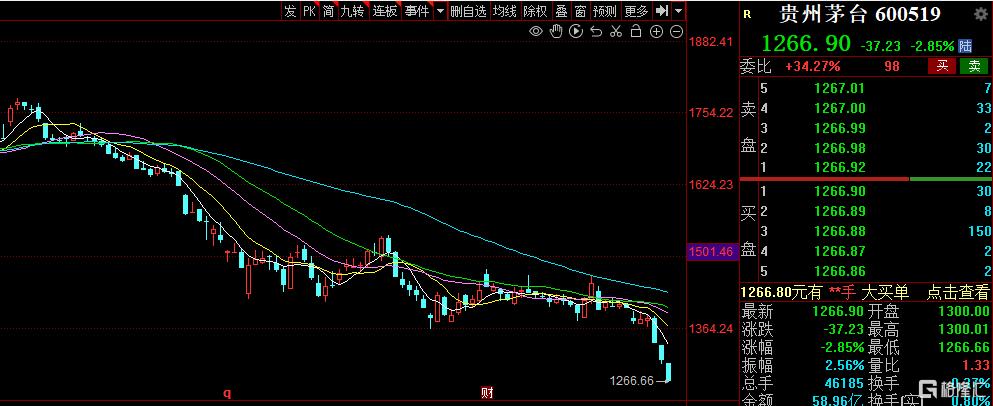Click 开盘 value 1300.00
The width and height of the screenshot is (993, 406).
tap(963, 312)
